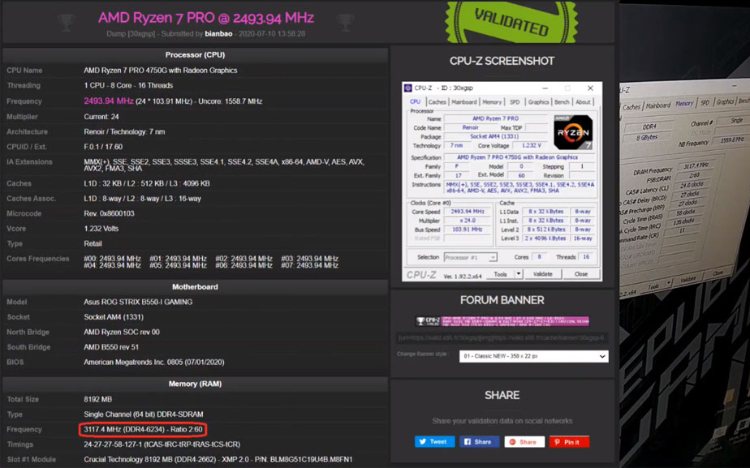
Task: Click the '24-27-27-58-127-1' timings value
Action: click(162, 445)
